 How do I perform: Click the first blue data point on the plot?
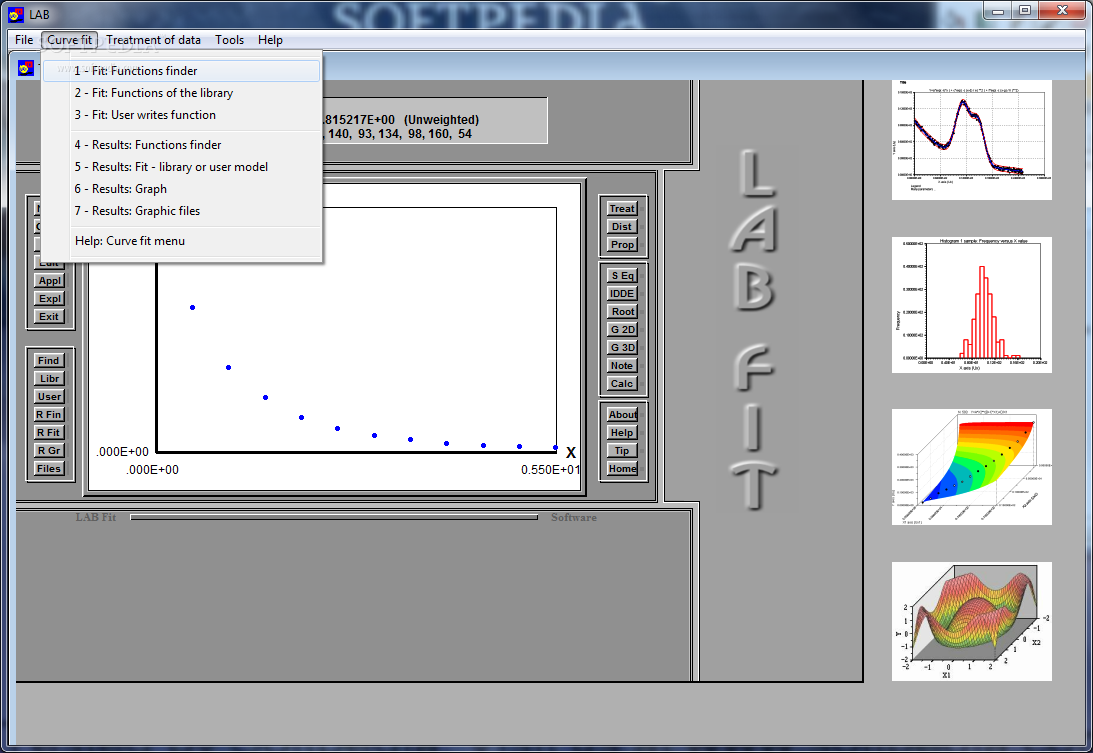coord(192,307)
